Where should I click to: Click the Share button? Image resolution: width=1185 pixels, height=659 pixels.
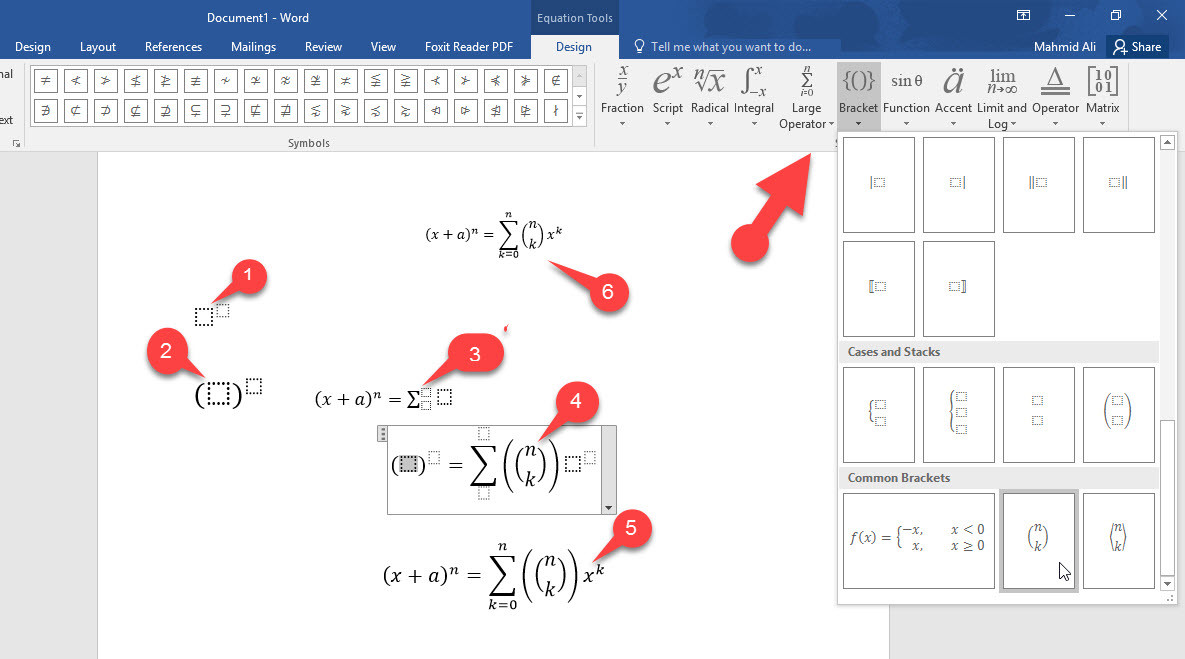(x=1137, y=46)
